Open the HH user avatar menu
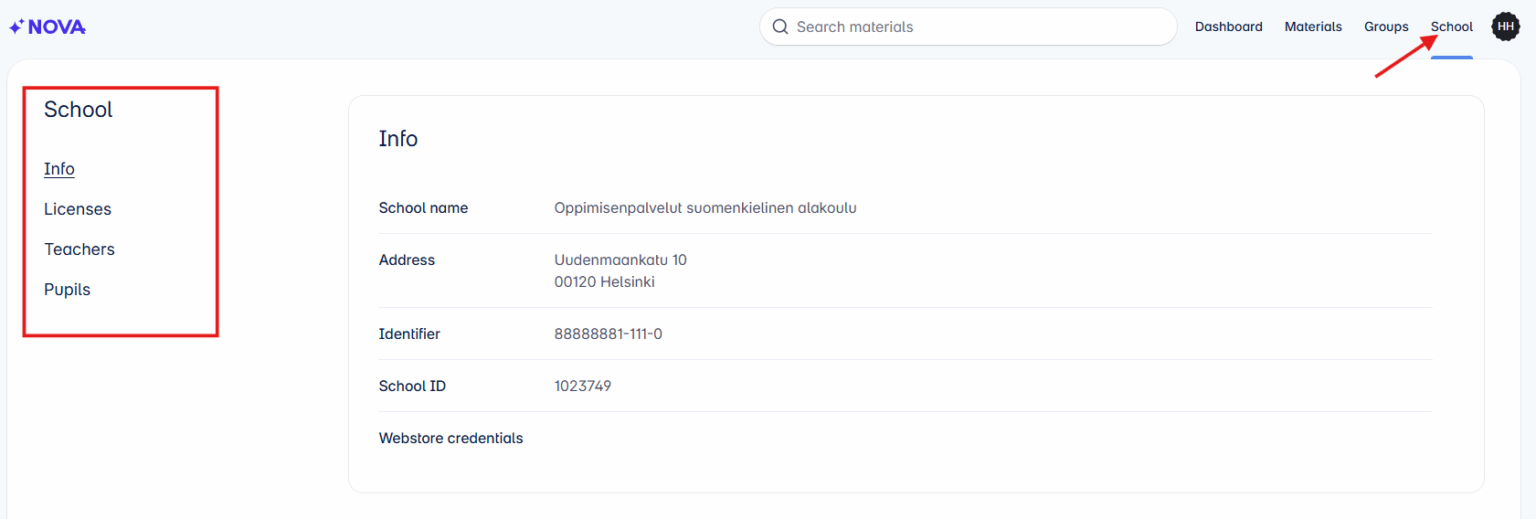The image size is (1536, 519). click(x=1505, y=27)
